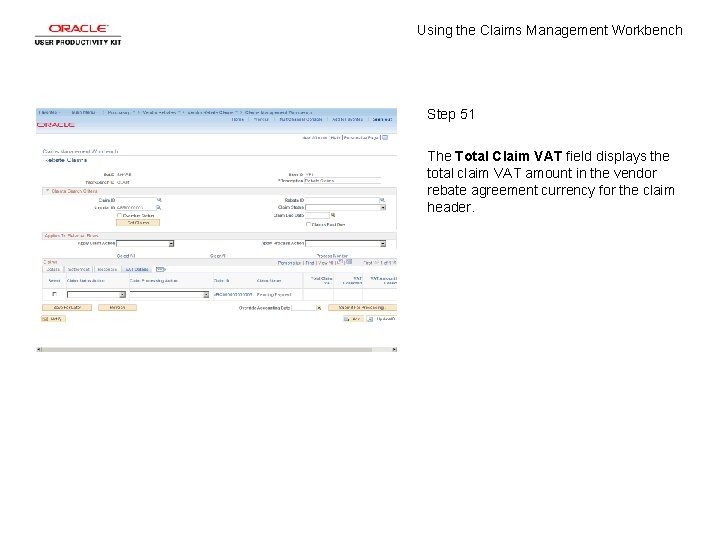This screenshot has height=540, width=720.
Task: Switch to the Settlement tab
Action: 79,270
